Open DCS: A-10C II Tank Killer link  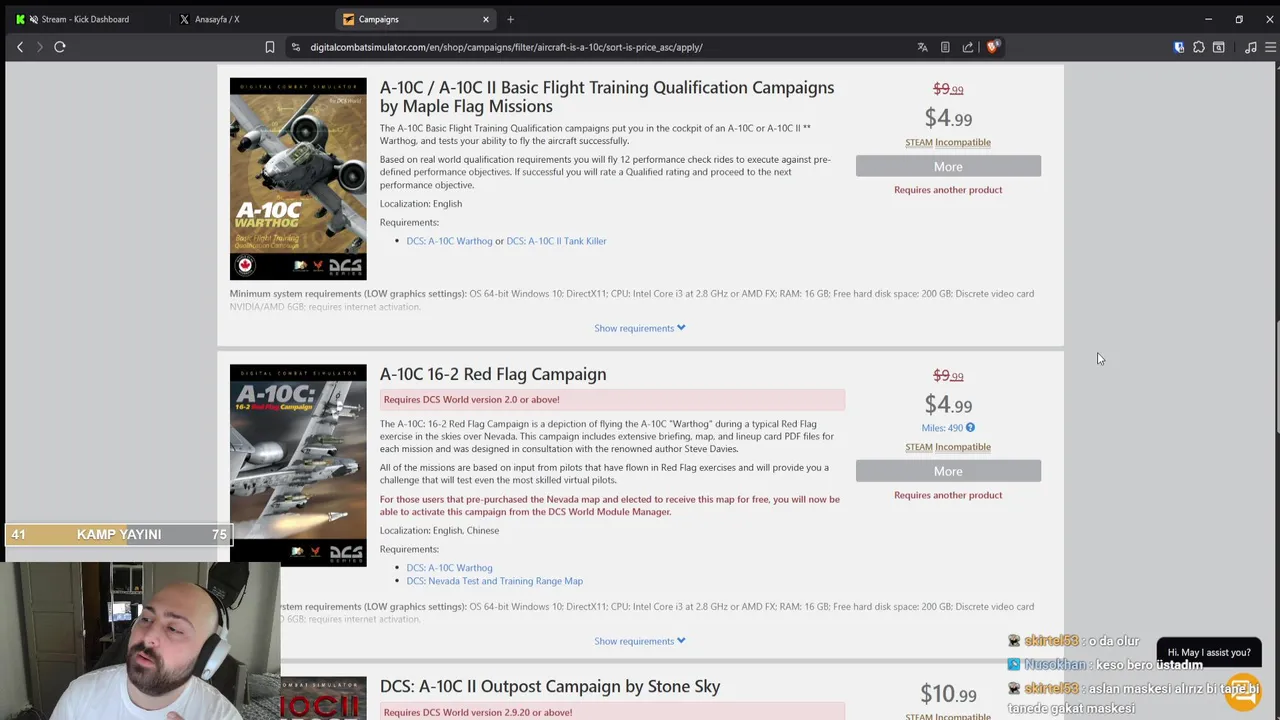coord(556,241)
